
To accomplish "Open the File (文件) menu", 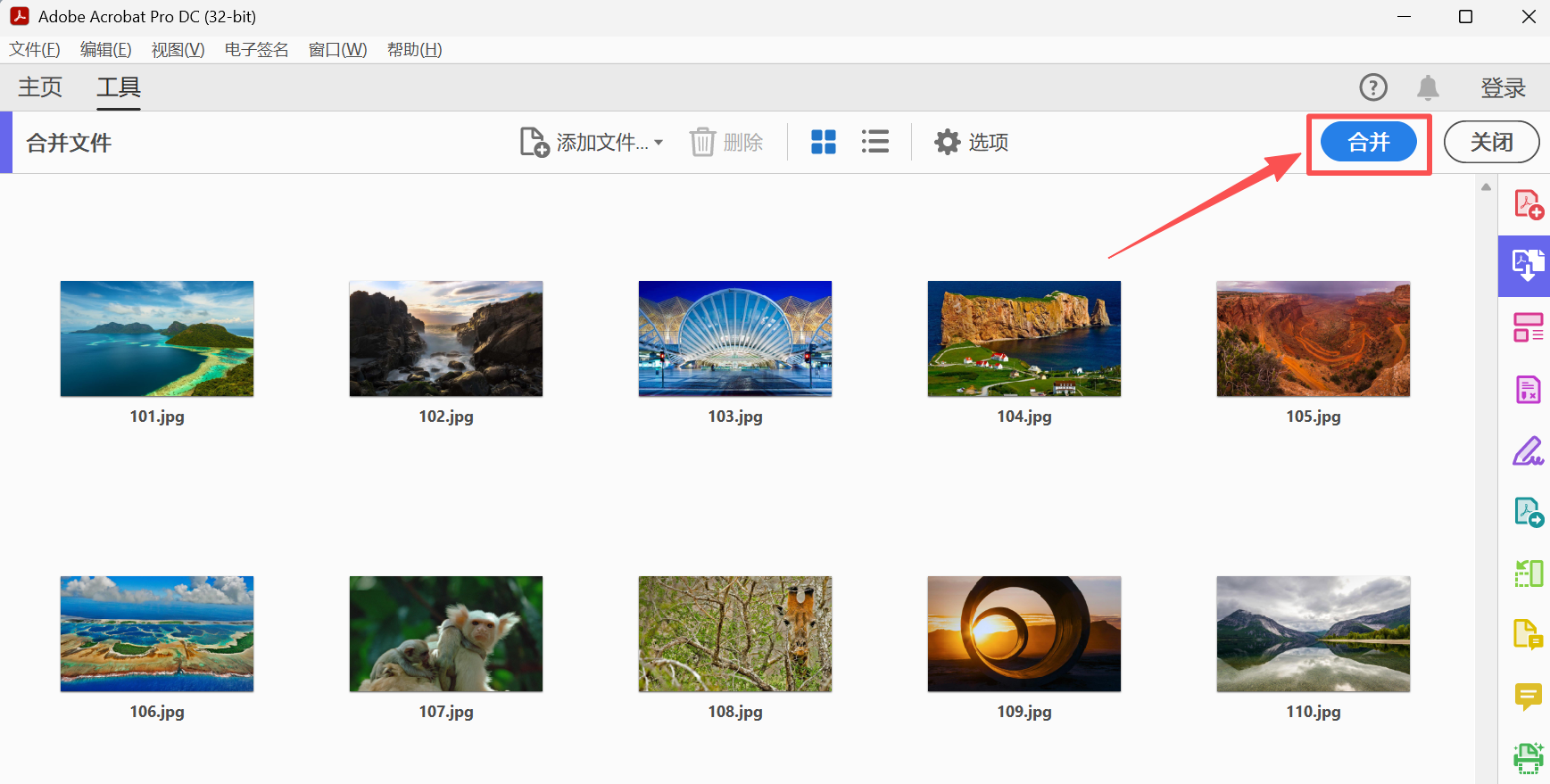I will click(35, 50).
